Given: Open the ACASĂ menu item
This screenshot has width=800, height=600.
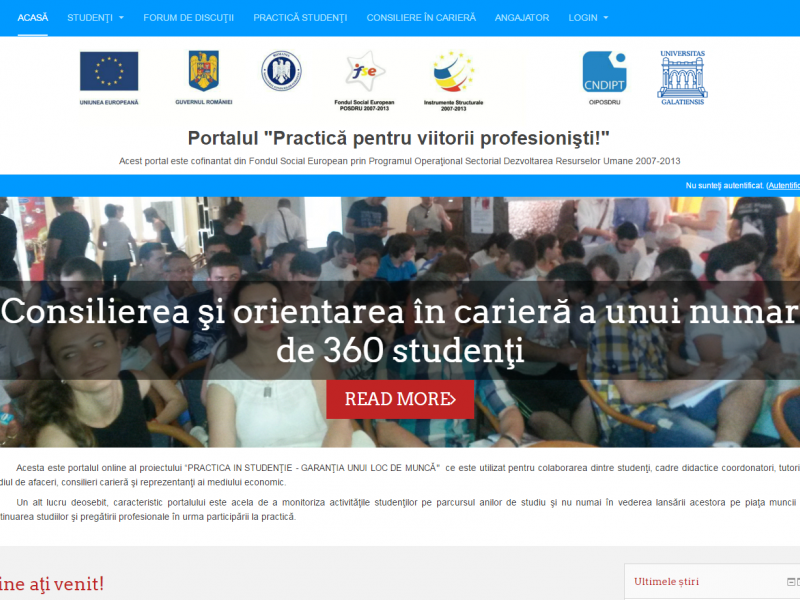Looking at the screenshot, I should click(x=33, y=18).
